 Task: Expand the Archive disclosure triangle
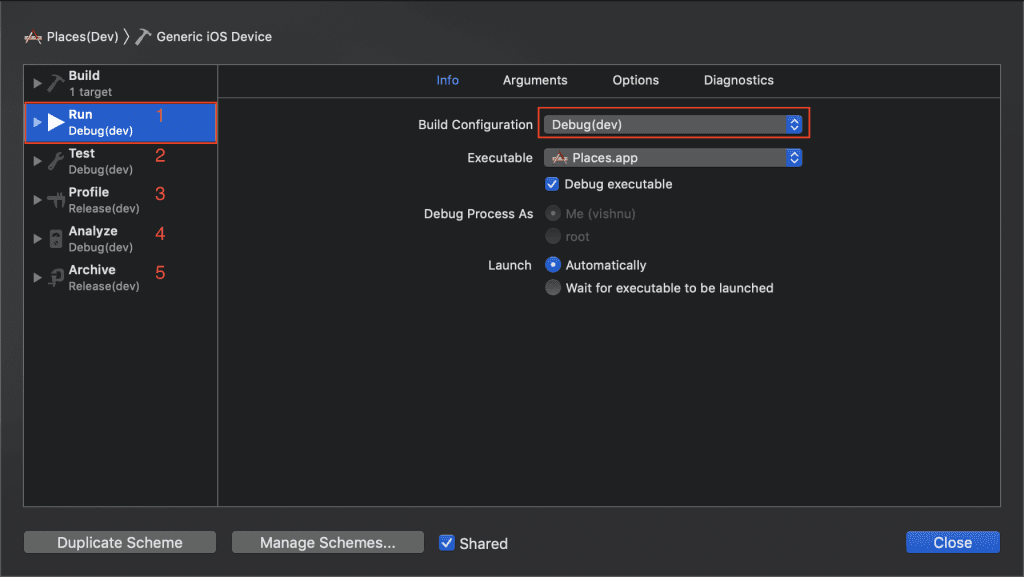[37, 277]
